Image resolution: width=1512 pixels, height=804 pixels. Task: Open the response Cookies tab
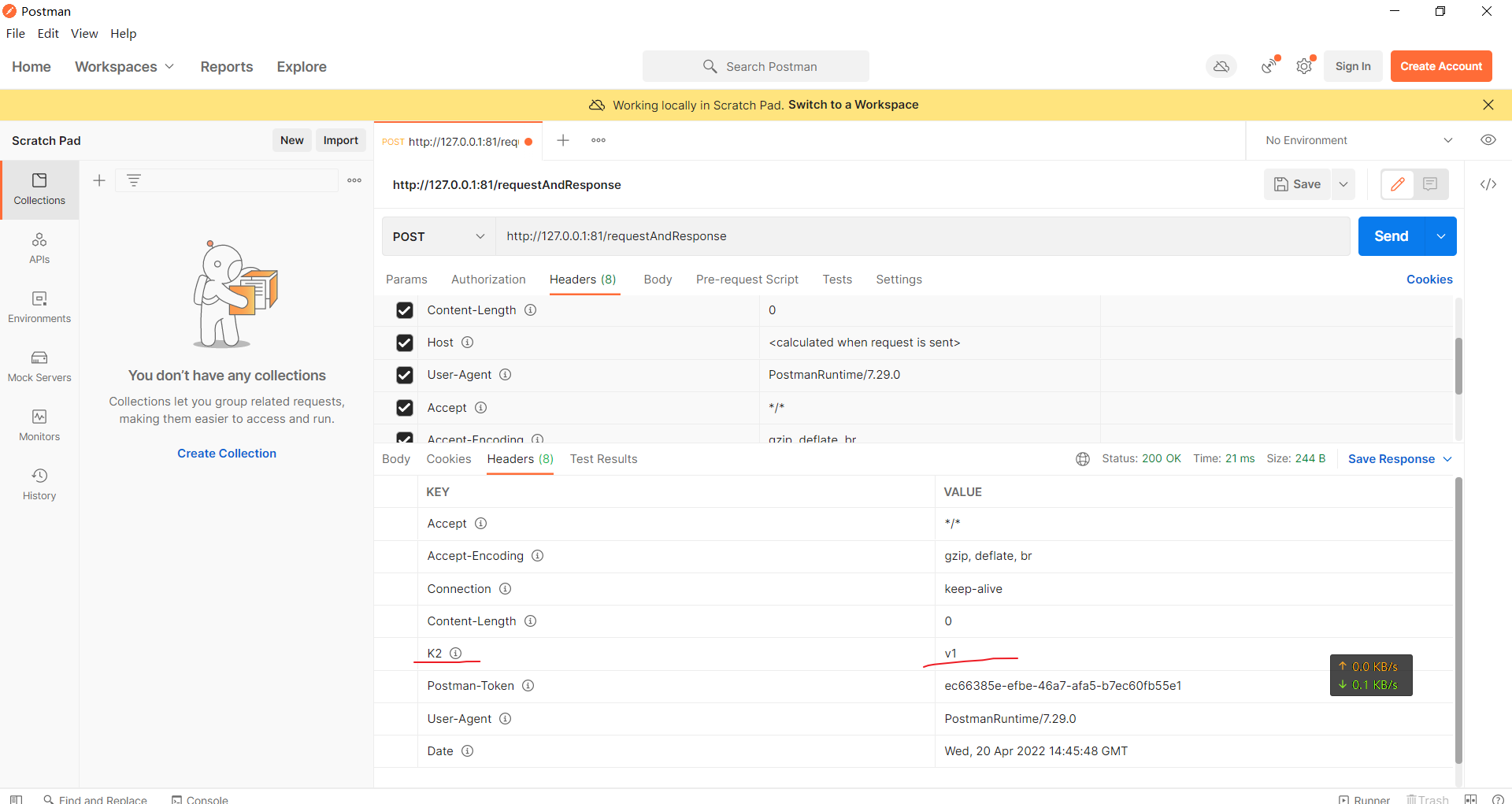click(449, 459)
